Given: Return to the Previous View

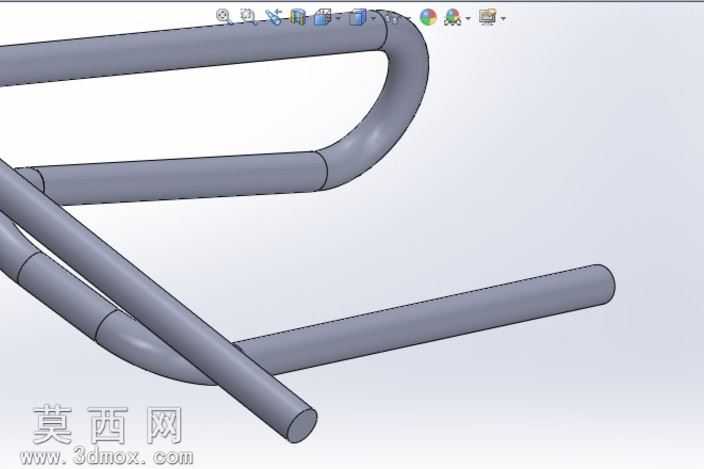Looking at the screenshot, I should click(x=273, y=17).
